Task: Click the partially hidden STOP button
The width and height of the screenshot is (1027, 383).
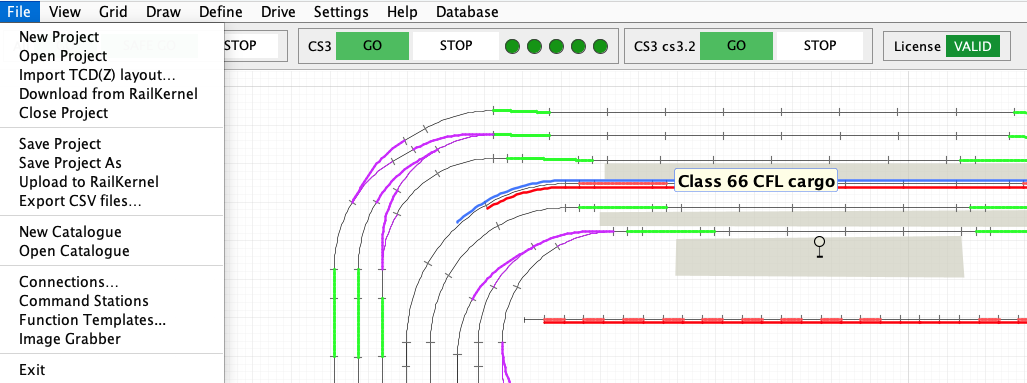Action: click(x=251, y=46)
